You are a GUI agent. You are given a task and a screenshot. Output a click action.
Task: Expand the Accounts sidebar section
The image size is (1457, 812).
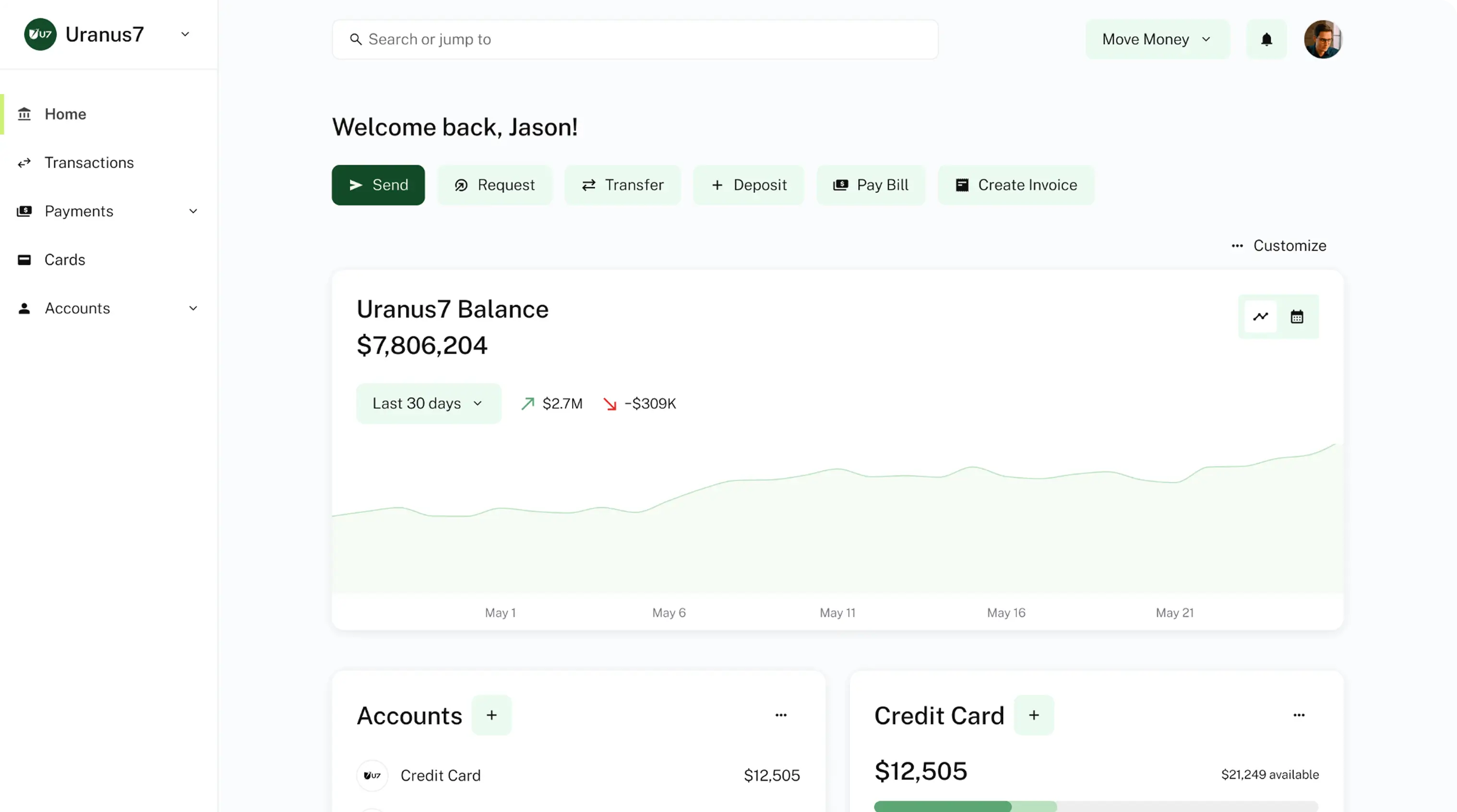[x=193, y=309]
